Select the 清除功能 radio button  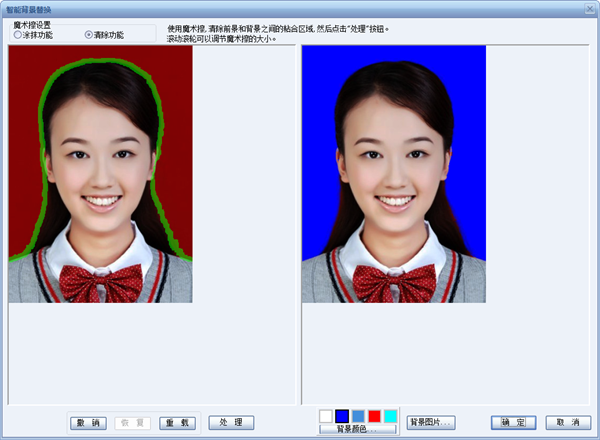104,35
